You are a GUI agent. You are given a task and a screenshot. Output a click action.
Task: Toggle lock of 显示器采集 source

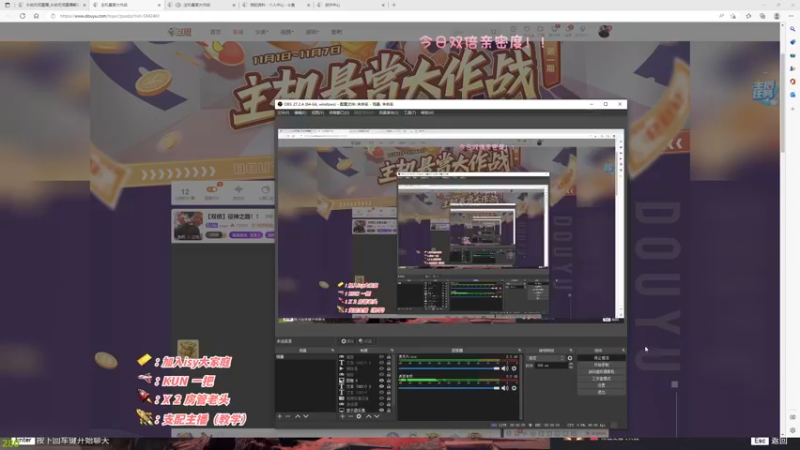pos(389,410)
